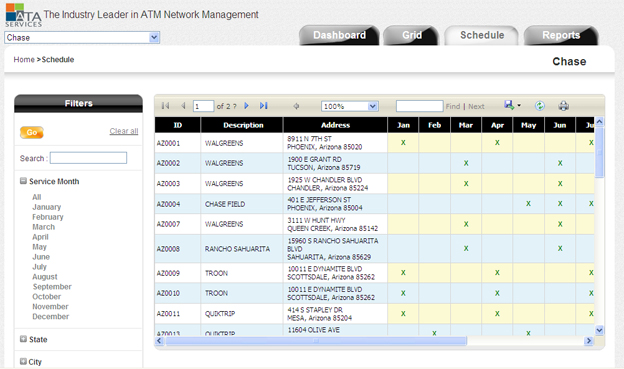Open the Reports tab
The height and width of the screenshot is (369, 624).
tap(561, 35)
